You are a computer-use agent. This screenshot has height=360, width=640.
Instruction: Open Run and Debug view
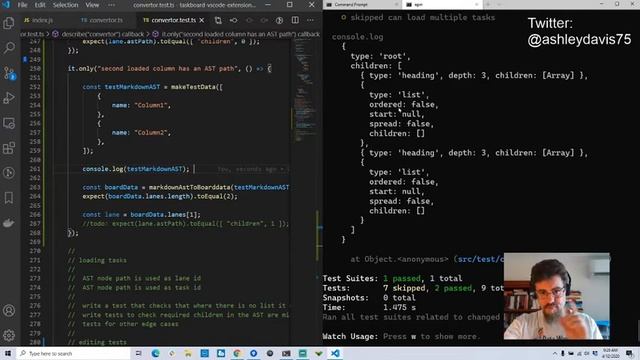point(9,98)
